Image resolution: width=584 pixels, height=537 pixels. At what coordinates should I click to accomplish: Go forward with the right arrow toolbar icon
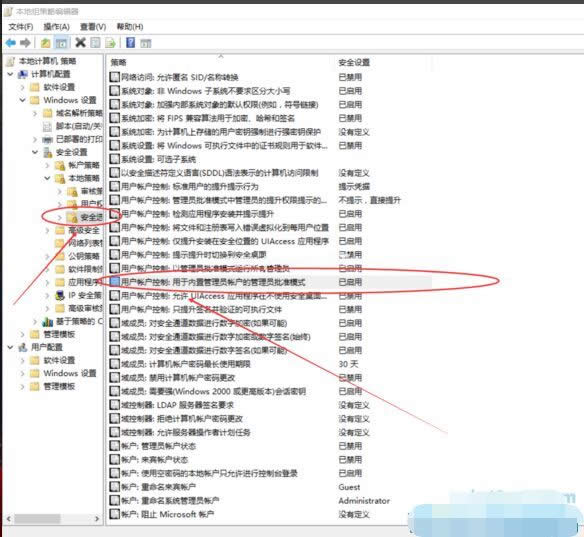(x=25, y=43)
